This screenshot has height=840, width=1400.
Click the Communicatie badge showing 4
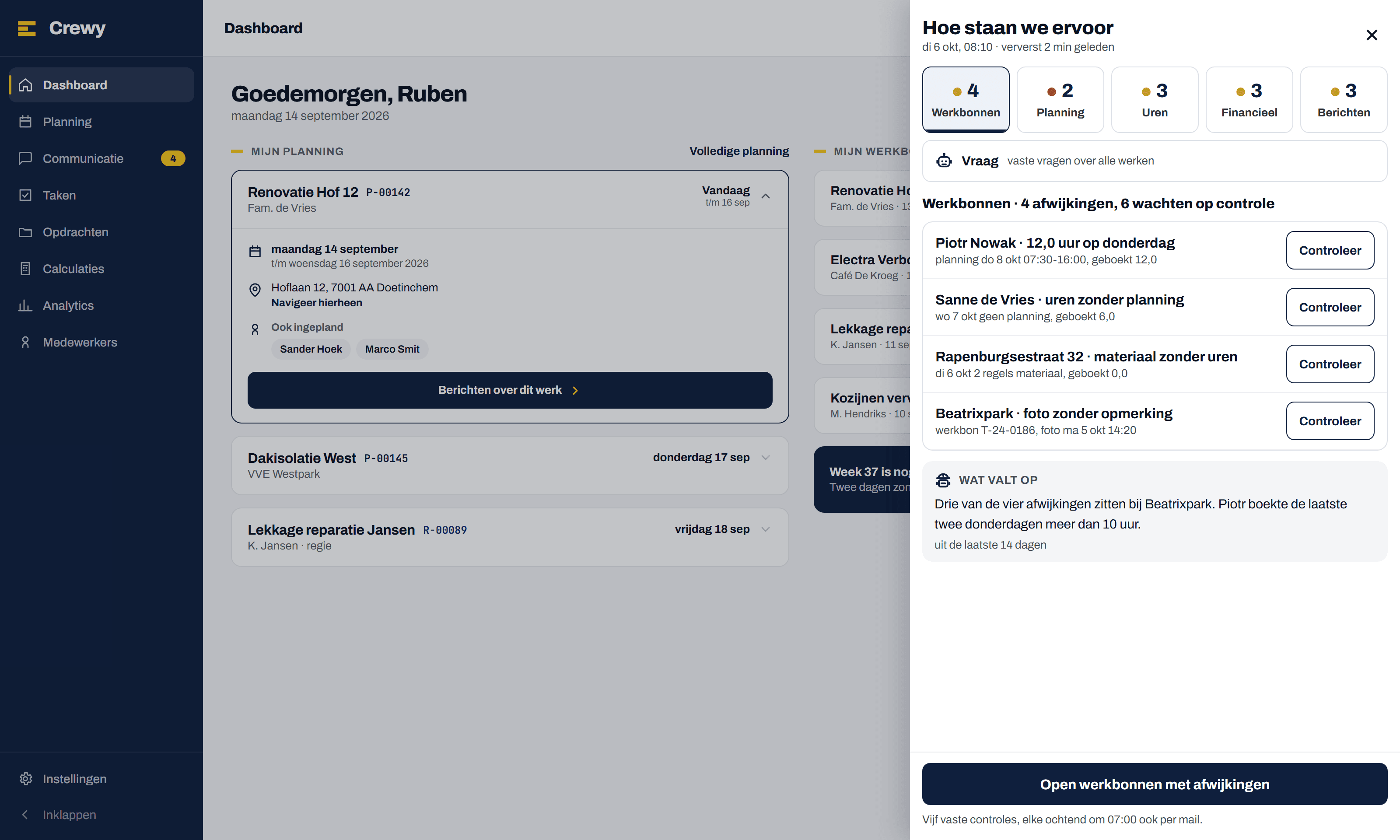coord(173,158)
